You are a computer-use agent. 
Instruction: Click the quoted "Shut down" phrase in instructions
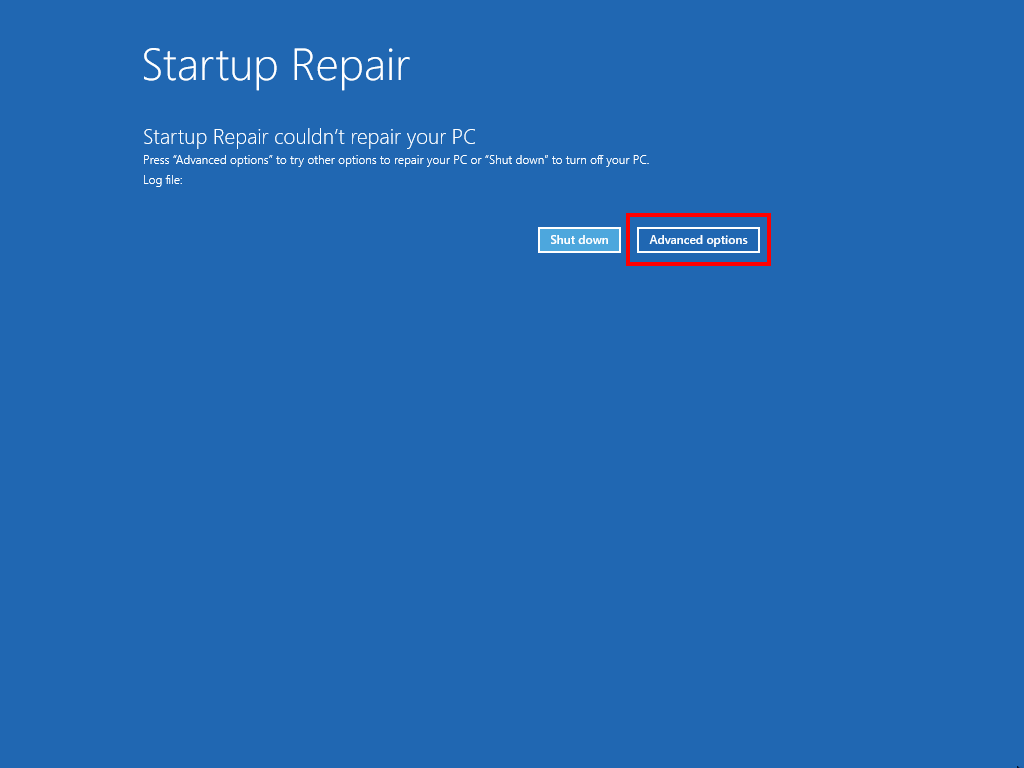(x=517, y=160)
